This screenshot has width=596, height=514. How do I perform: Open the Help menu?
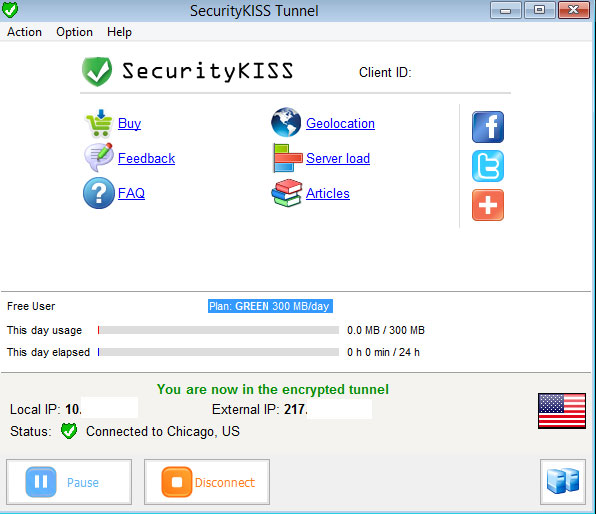point(119,32)
